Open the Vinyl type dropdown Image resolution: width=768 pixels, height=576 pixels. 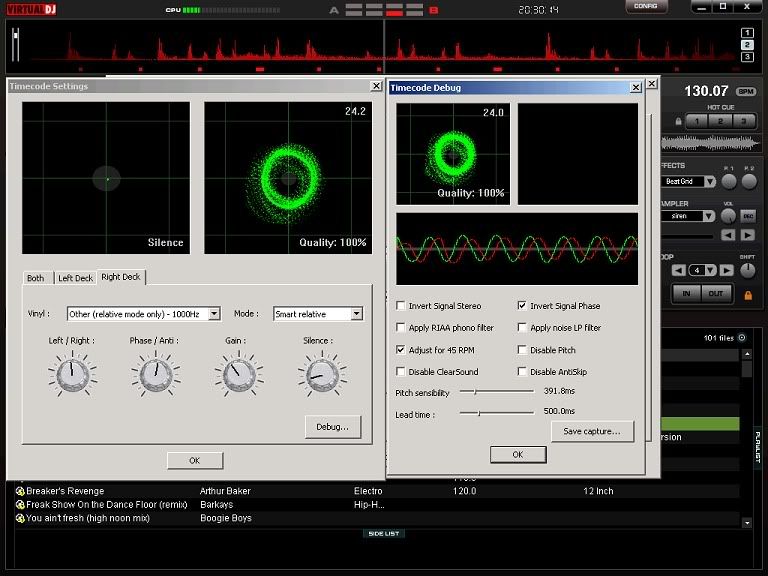coord(214,314)
